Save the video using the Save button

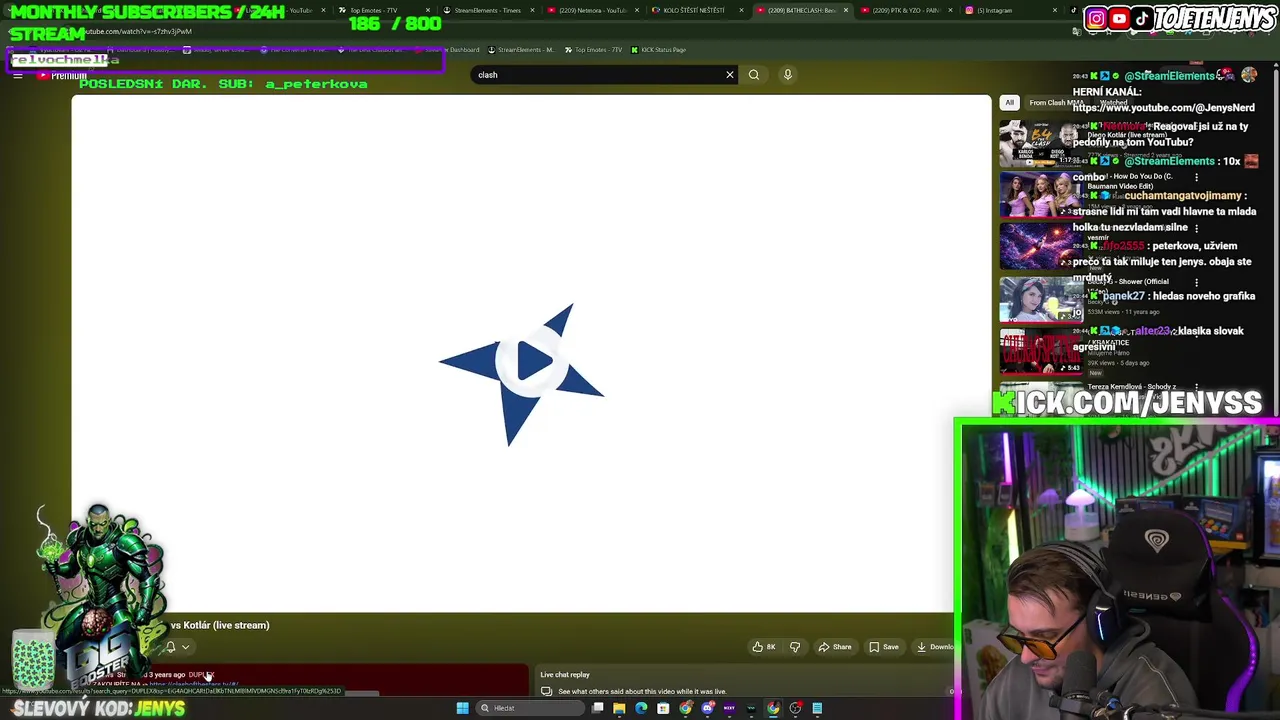[x=884, y=647]
